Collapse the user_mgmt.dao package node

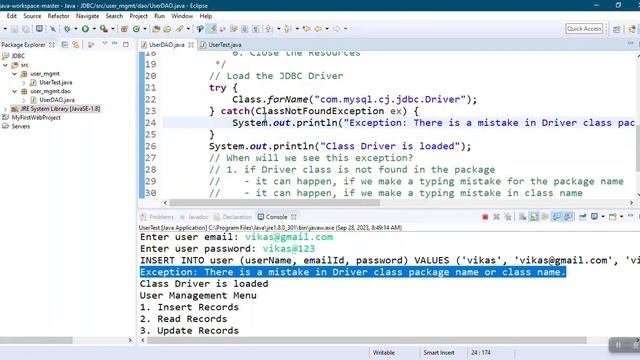pyautogui.click(x=15, y=91)
